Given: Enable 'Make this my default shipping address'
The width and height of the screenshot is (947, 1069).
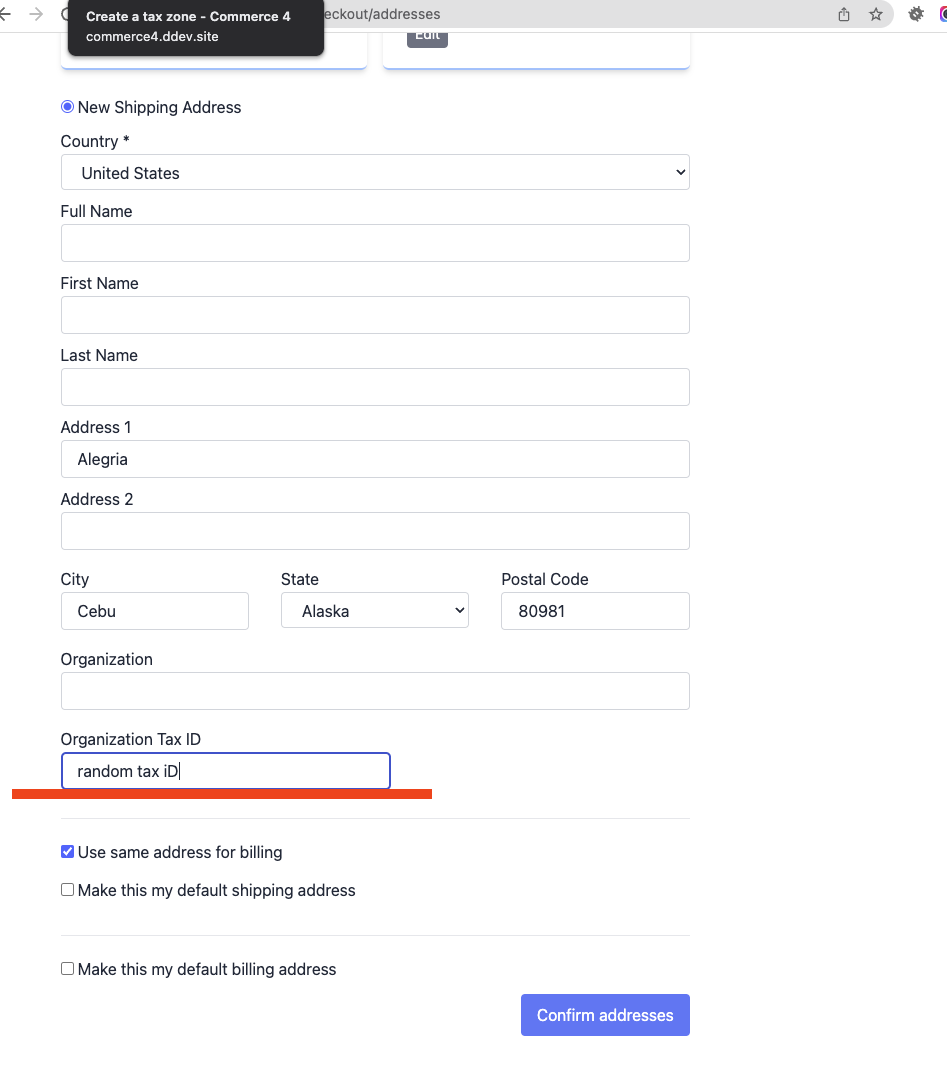Looking at the screenshot, I should coord(67,888).
